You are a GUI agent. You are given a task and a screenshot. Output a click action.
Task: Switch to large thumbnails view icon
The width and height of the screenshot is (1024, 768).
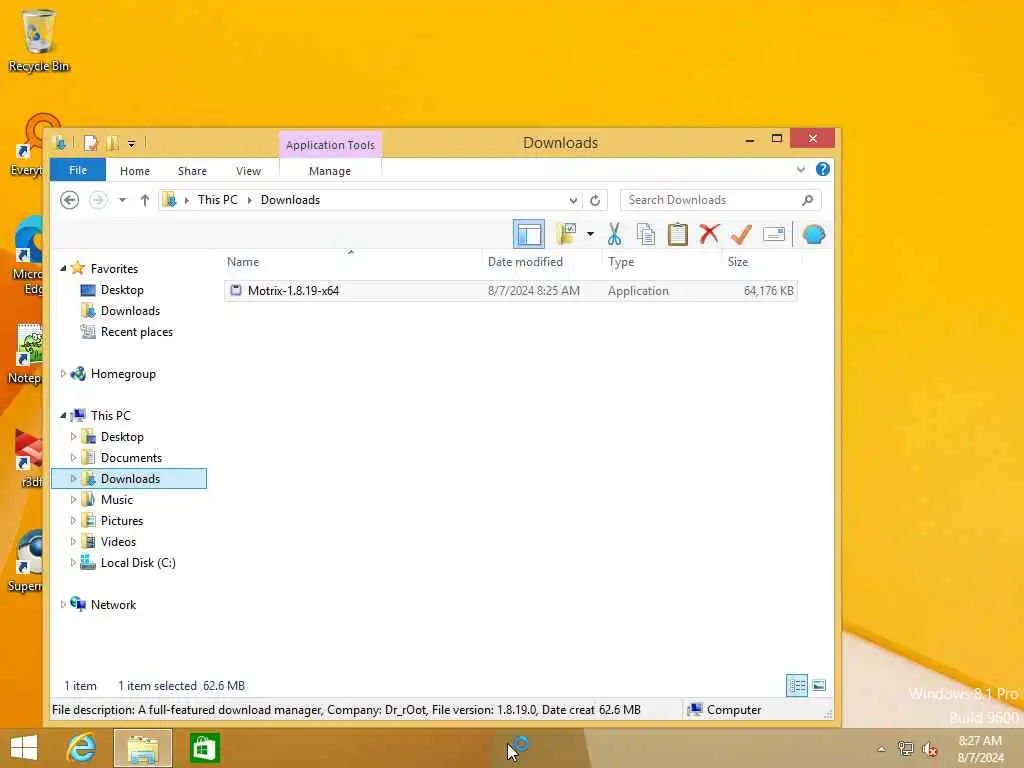tap(818, 686)
